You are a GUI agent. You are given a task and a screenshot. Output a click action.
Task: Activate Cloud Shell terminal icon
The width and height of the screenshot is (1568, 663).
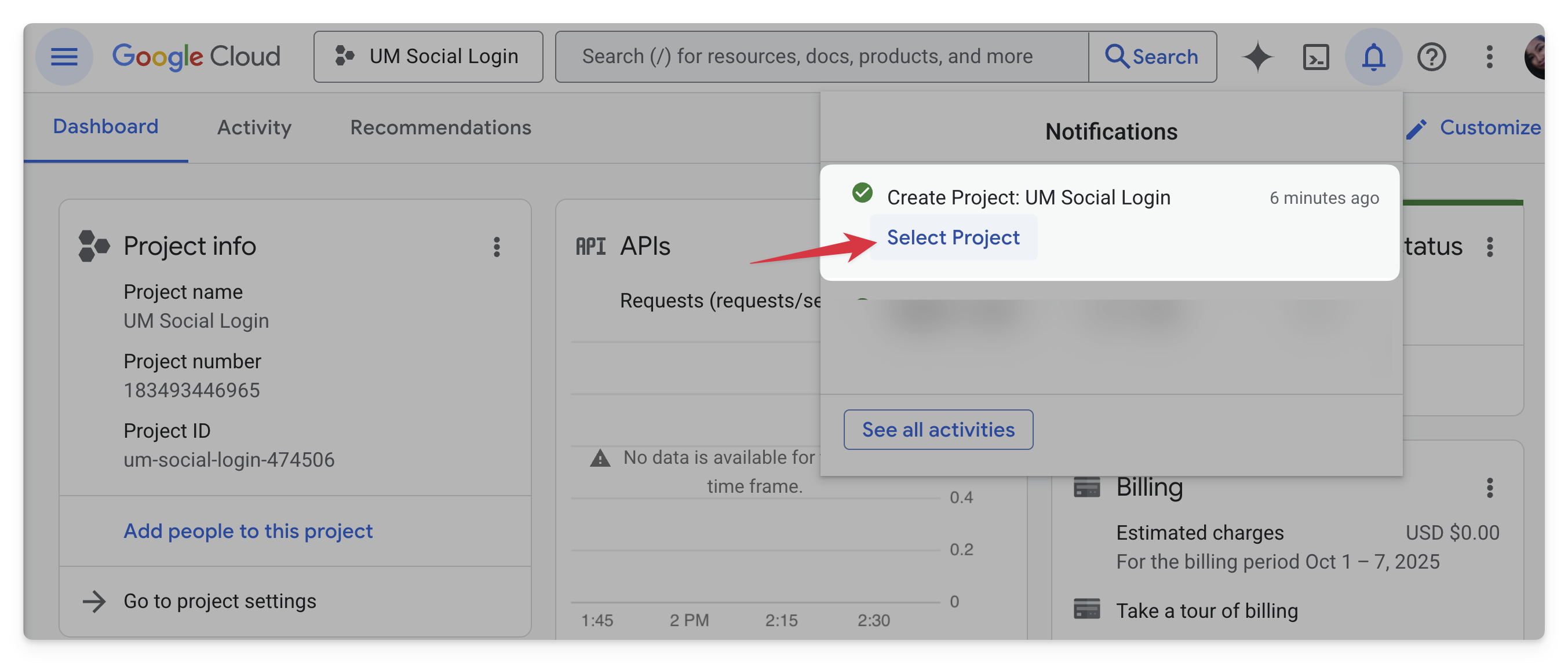coord(1315,57)
